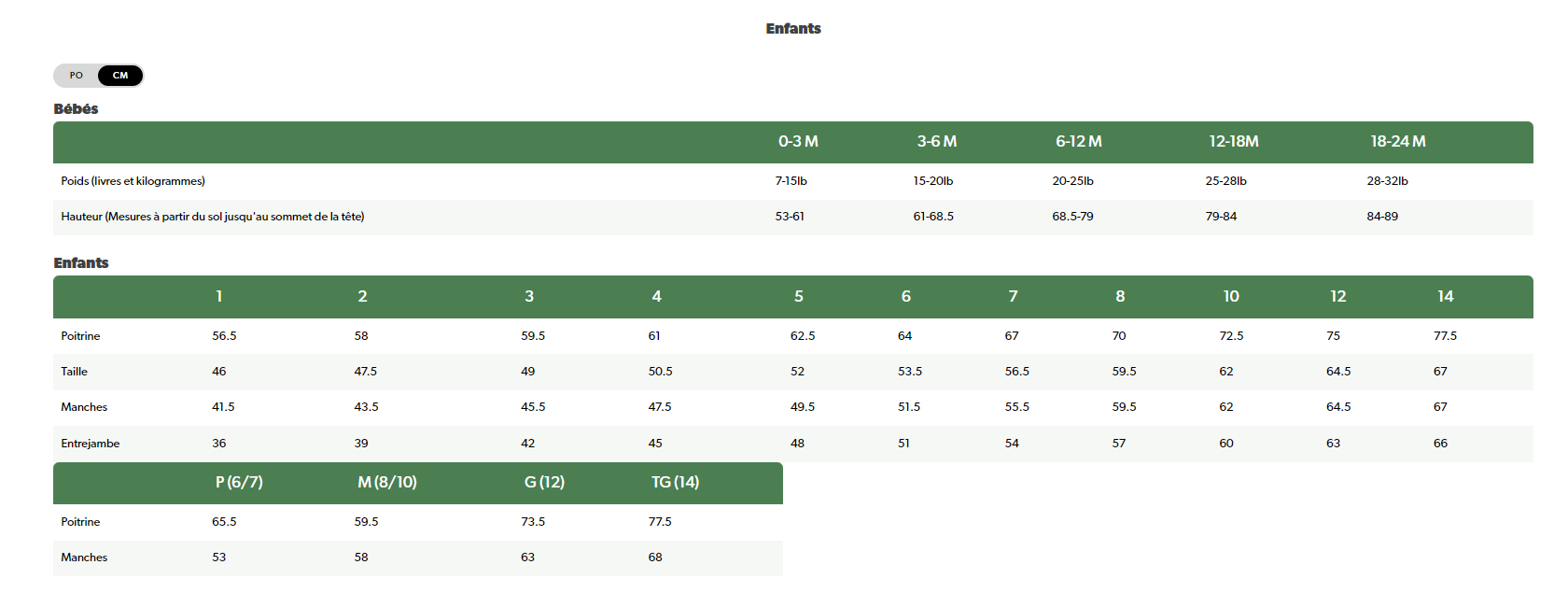Image resolution: width=1568 pixels, height=607 pixels.
Task: Click the 18-24 M column header
Action: [x=1397, y=142]
